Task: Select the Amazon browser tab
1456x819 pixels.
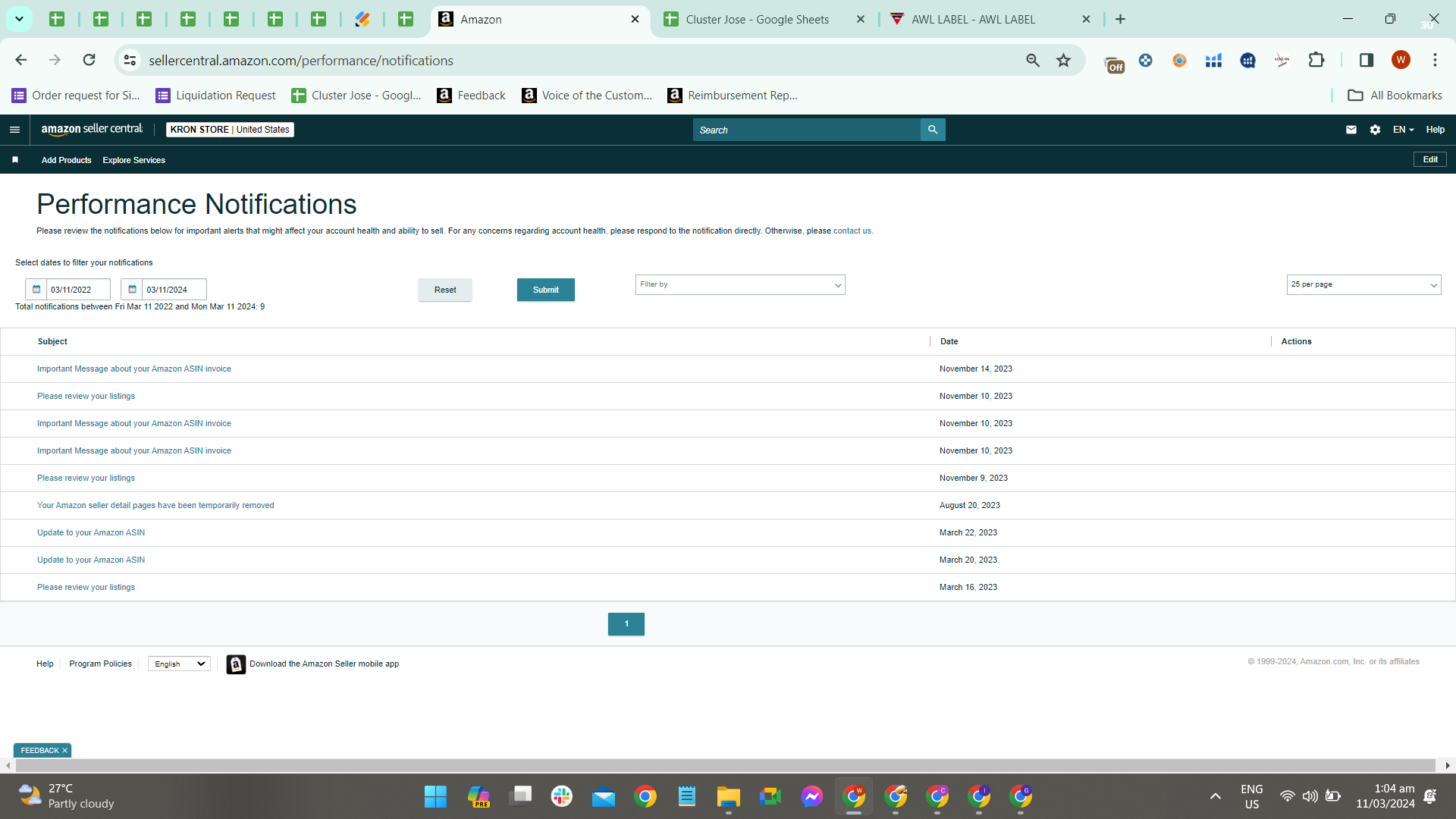Action: (x=540, y=19)
